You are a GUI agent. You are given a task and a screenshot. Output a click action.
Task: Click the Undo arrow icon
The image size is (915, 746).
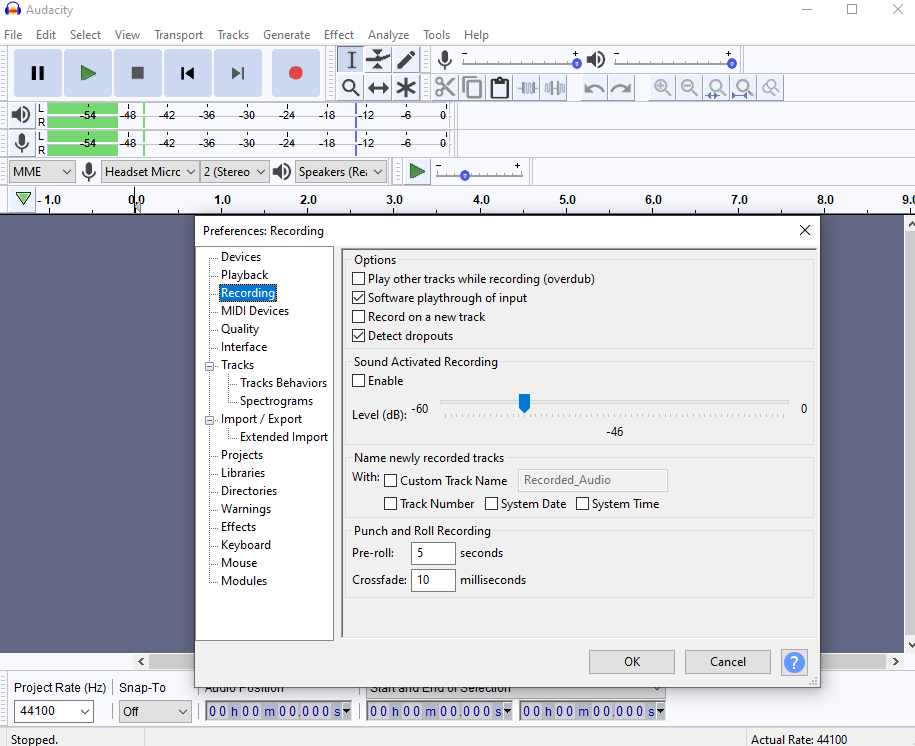[x=593, y=88]
